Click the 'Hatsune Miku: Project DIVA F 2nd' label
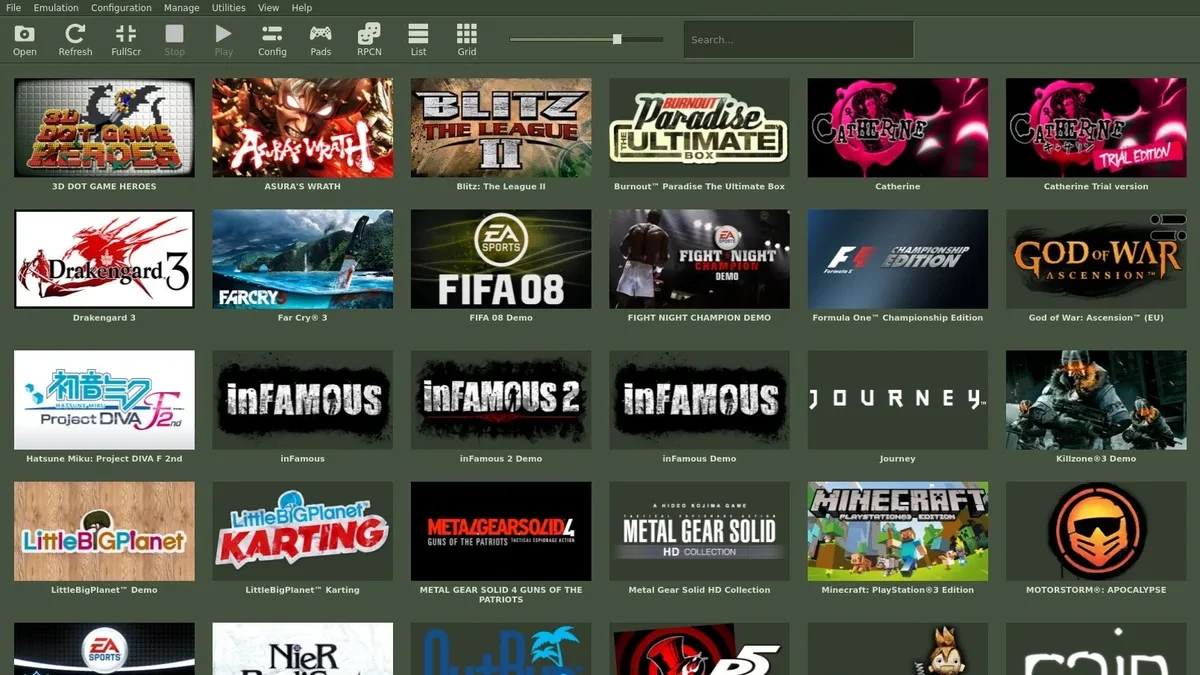The width and height of the screenshot is (1200, 675). tap(104, 459)
